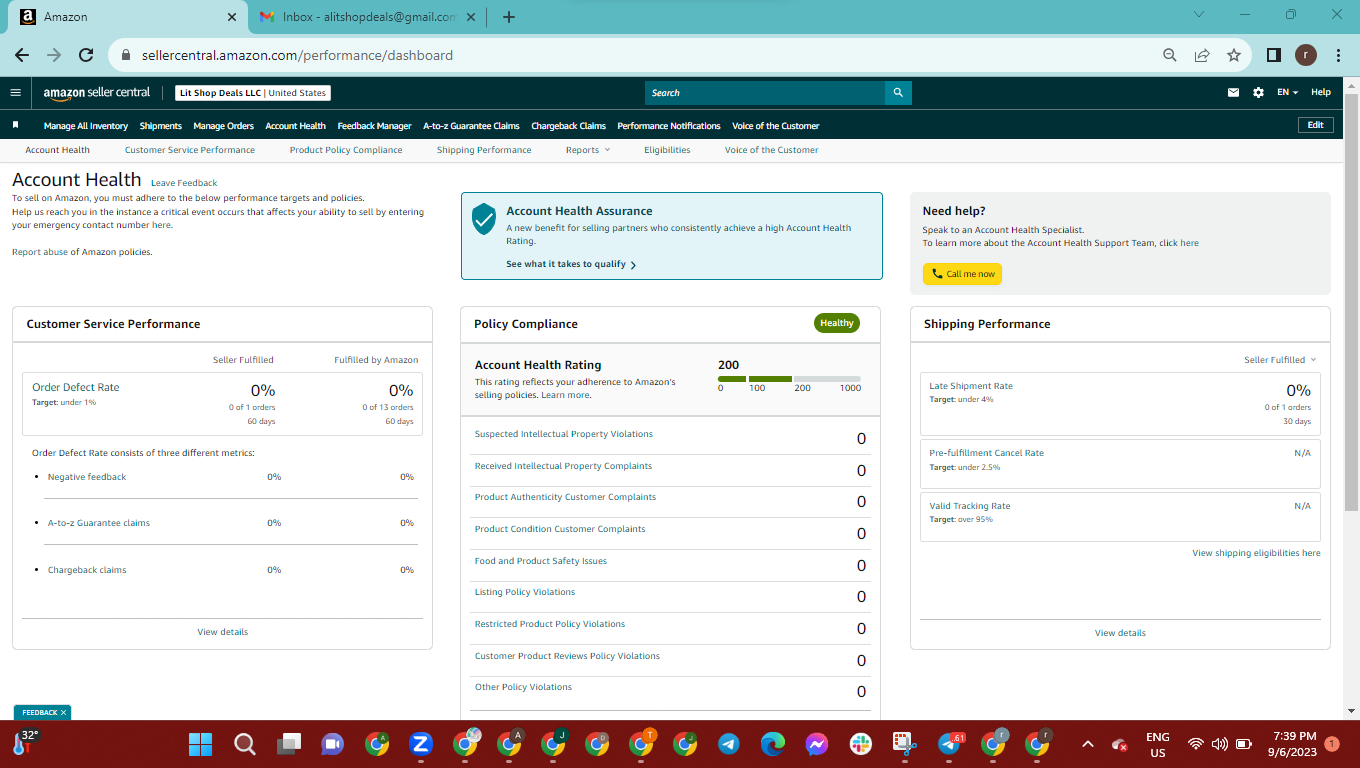Screen dimensions: 1360x768
Task: Click the Edit button in navigation bar
Action: 1315,125
